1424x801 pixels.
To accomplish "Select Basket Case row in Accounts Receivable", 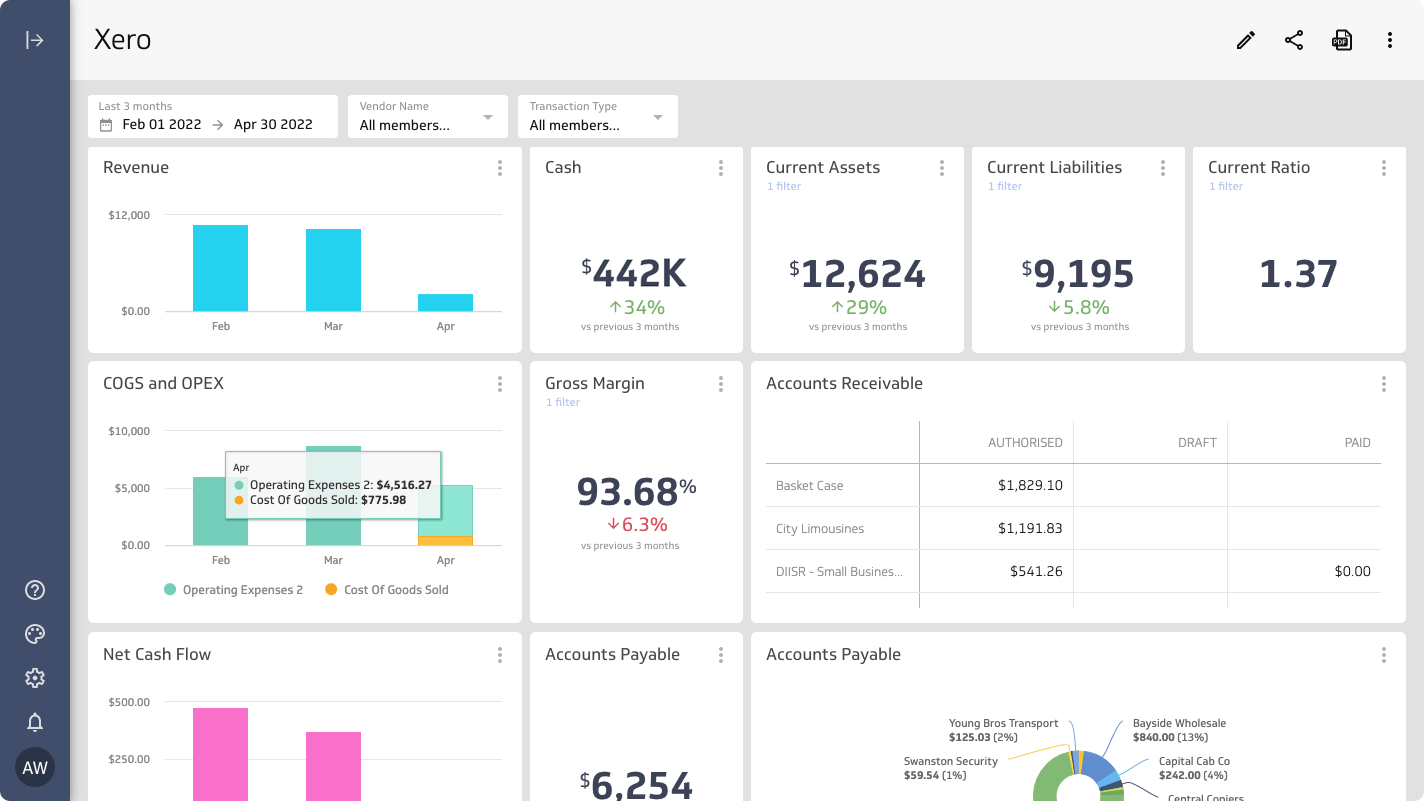I will click(808, 485).
